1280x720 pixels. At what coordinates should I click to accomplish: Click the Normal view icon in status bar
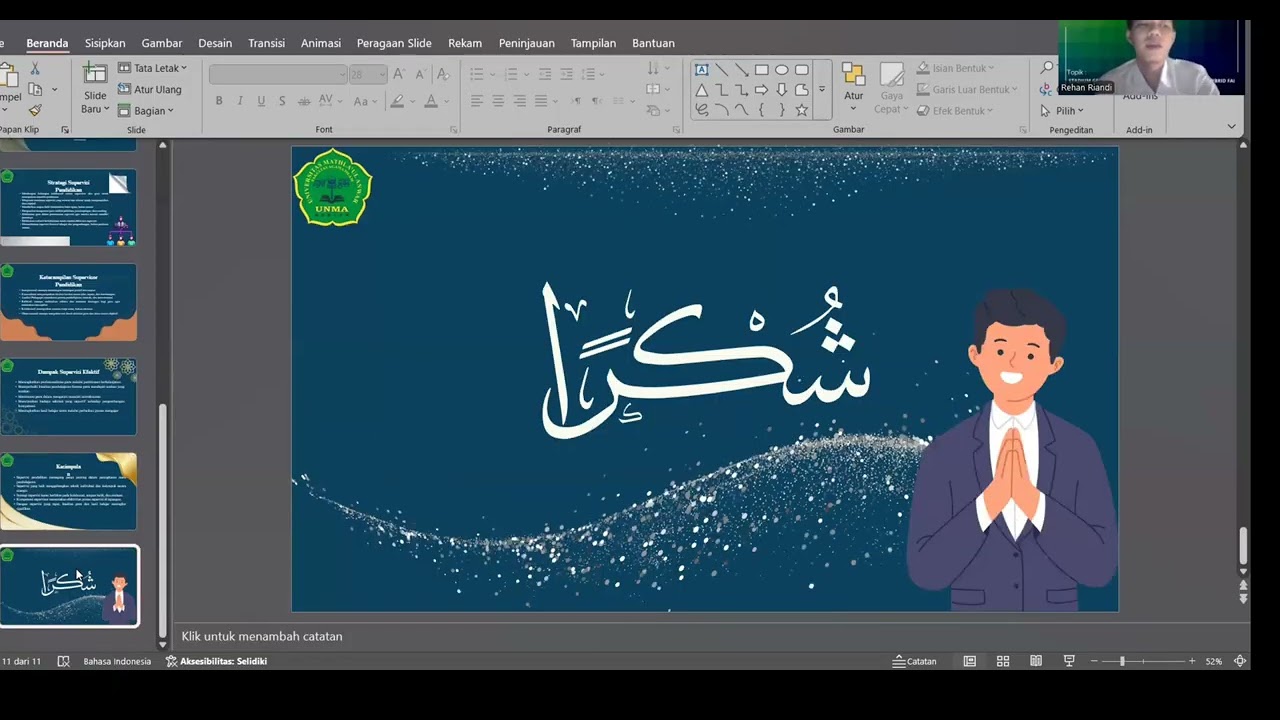pyautogui.click(x=970, y=661)
